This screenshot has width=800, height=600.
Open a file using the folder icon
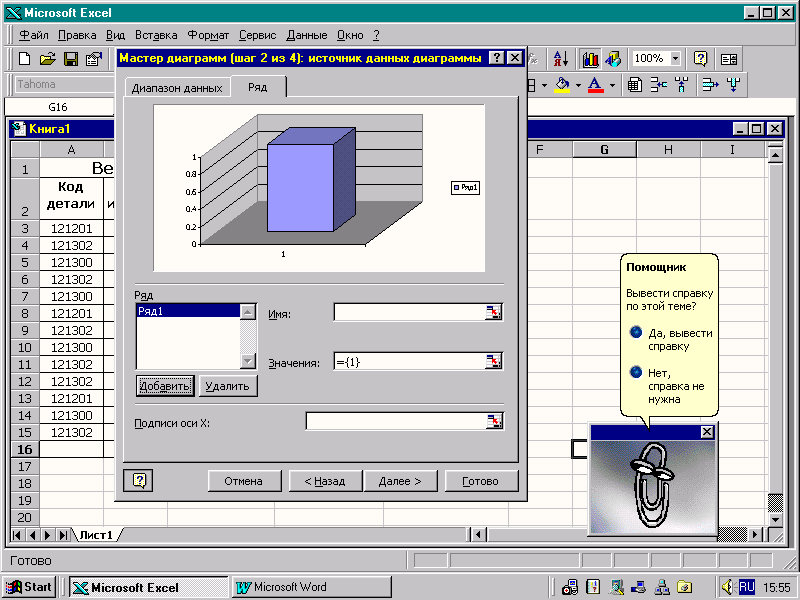[x=47, y=59]
